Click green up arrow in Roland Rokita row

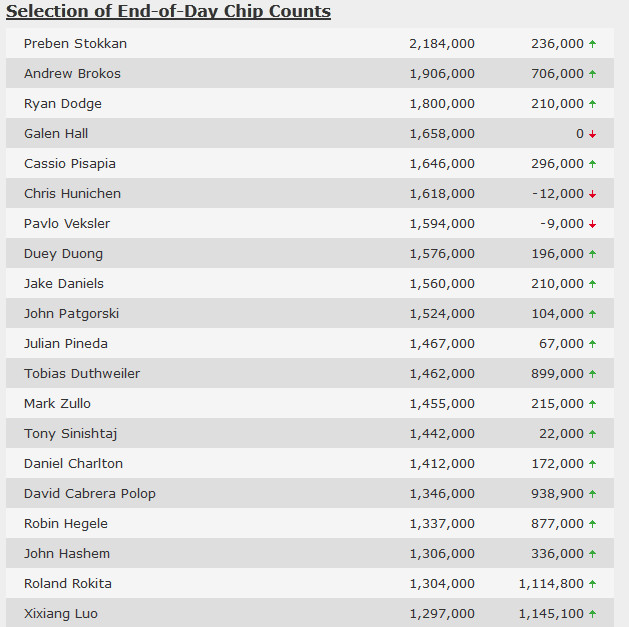pos(592,584)
